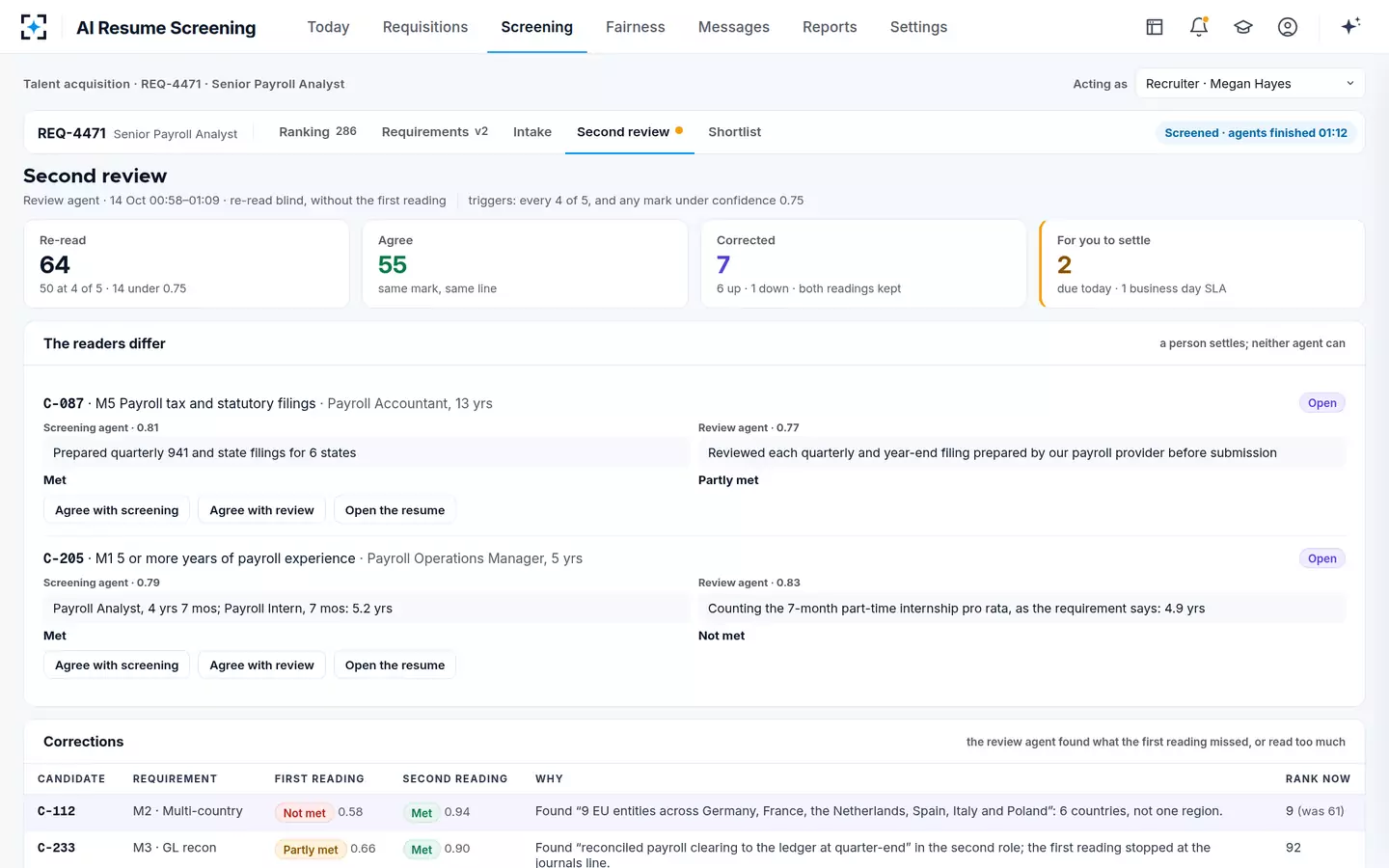Viewport: 1389px width, 868px height.
Task: Select candidate C-112 in Corrections table
Action: [56, 811]
